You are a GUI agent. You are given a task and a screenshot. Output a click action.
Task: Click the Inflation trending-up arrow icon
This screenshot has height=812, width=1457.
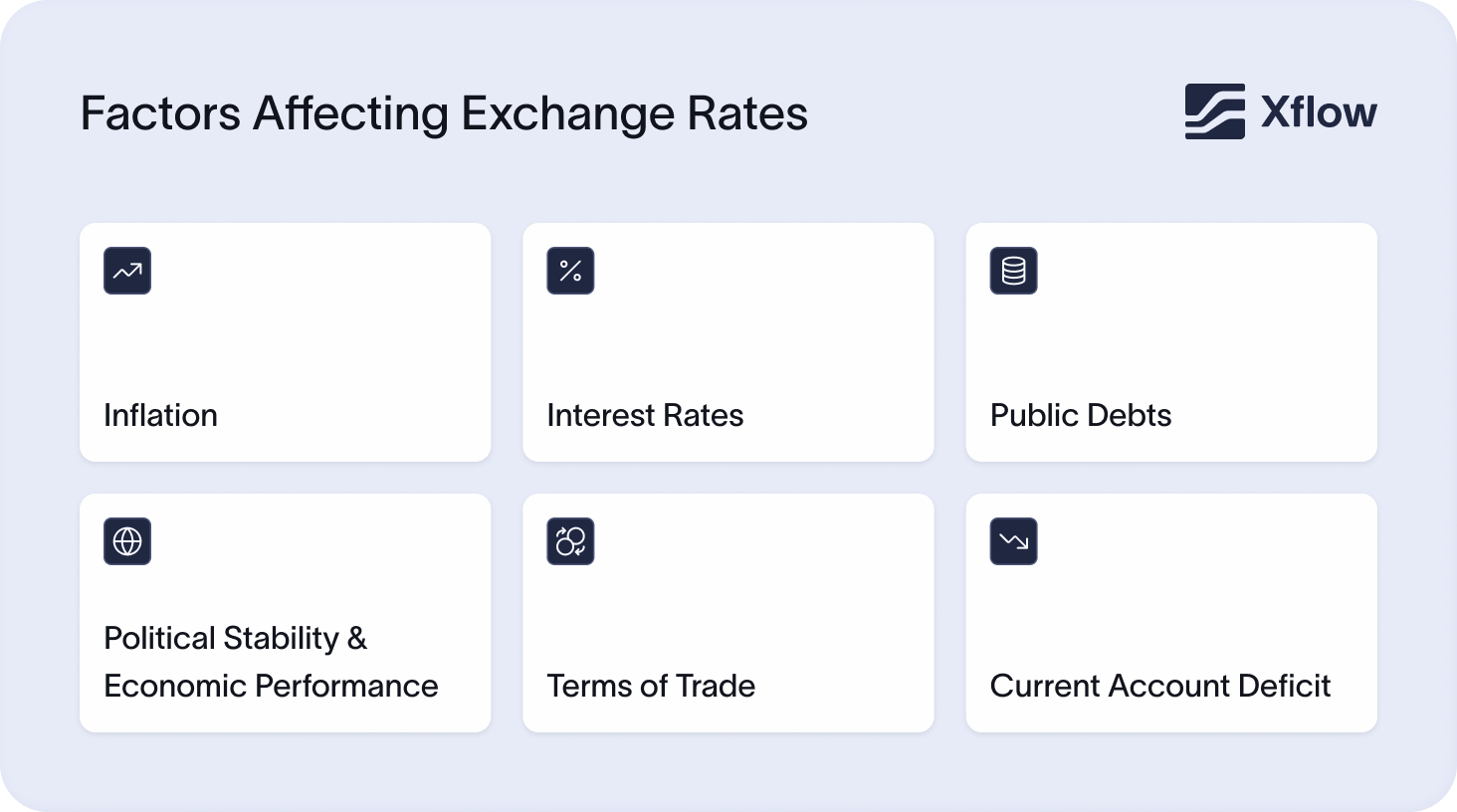tap(127, 271)
